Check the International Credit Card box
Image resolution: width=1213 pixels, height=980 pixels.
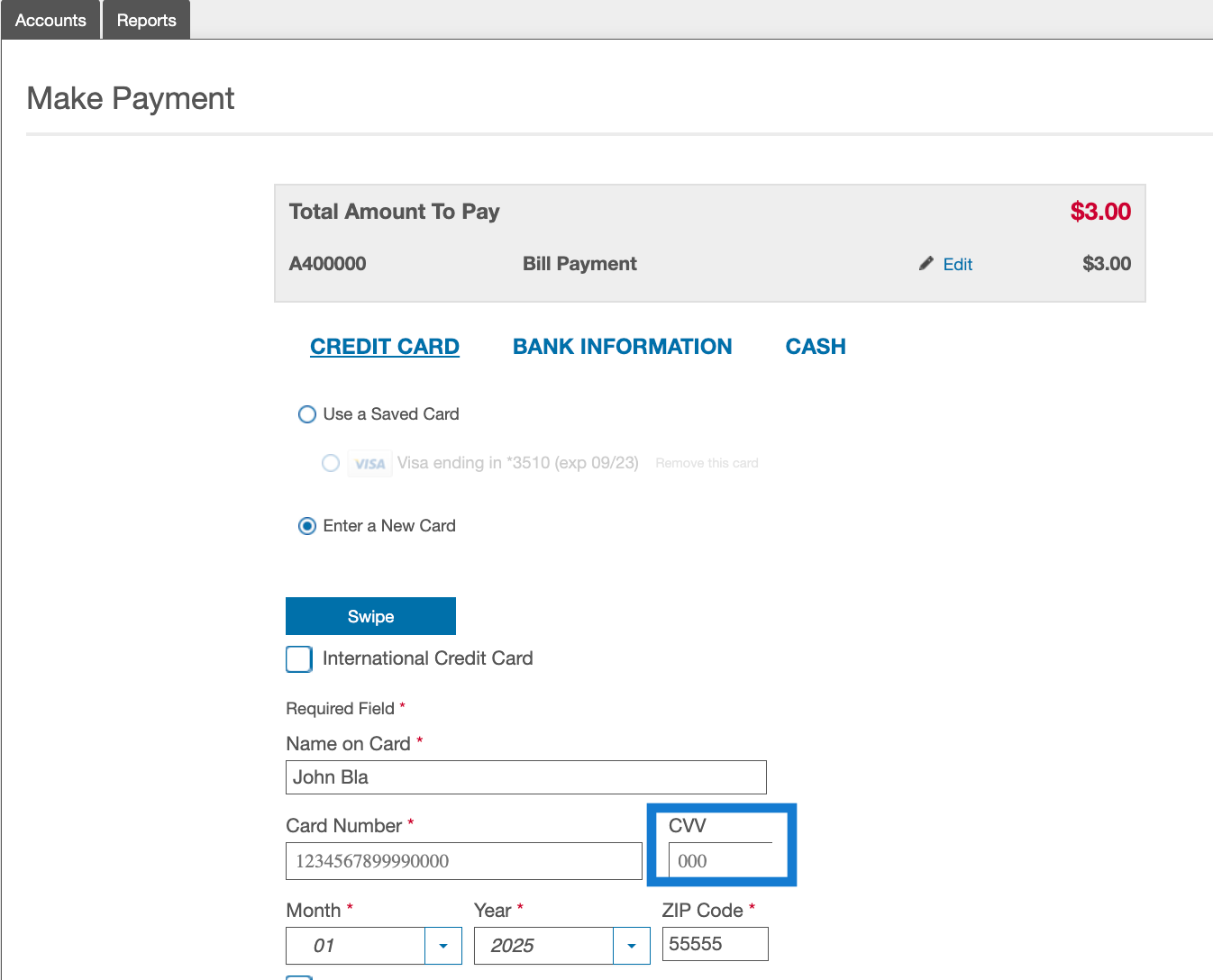(299, 659)
